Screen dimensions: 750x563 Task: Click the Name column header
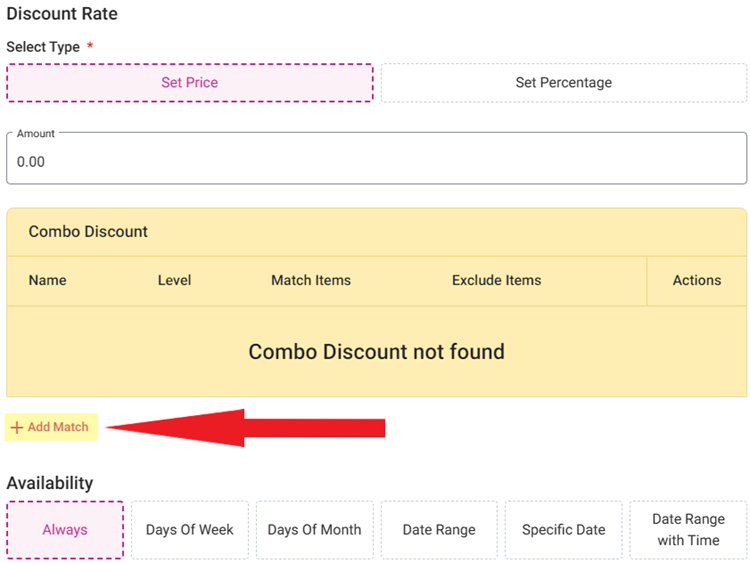click(47, 280)
